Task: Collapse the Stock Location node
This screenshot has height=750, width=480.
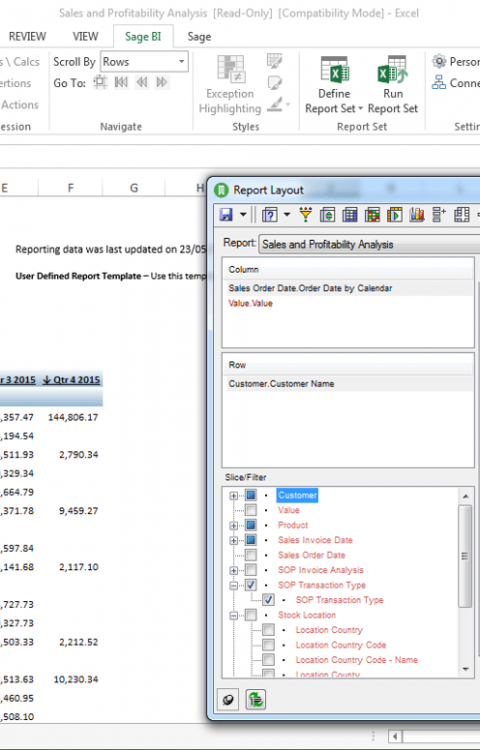Action: [233, 615]
